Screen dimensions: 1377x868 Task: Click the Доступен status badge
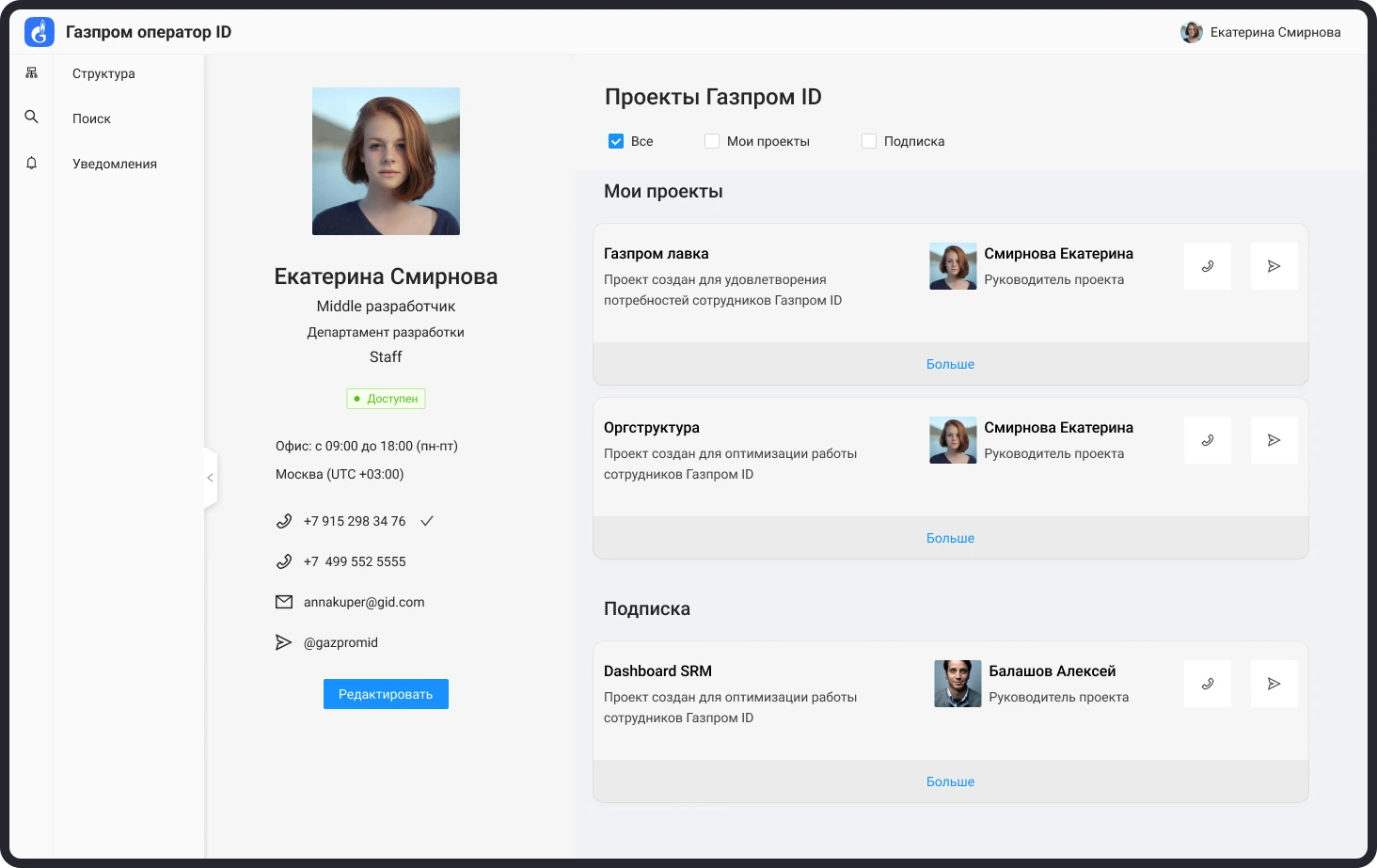(386, 399)
